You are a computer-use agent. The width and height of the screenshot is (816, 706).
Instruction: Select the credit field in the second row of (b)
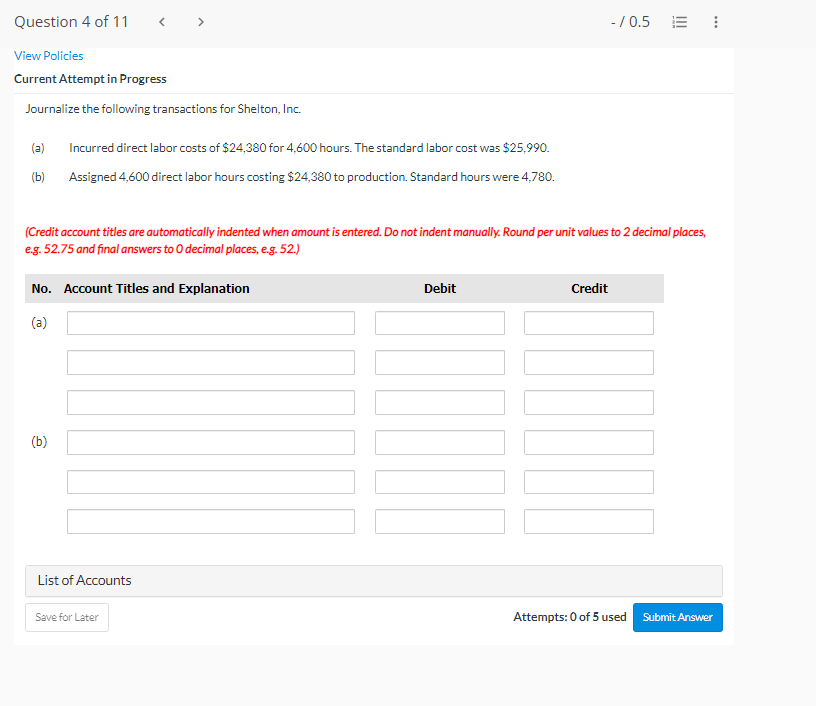click(588, 481)
